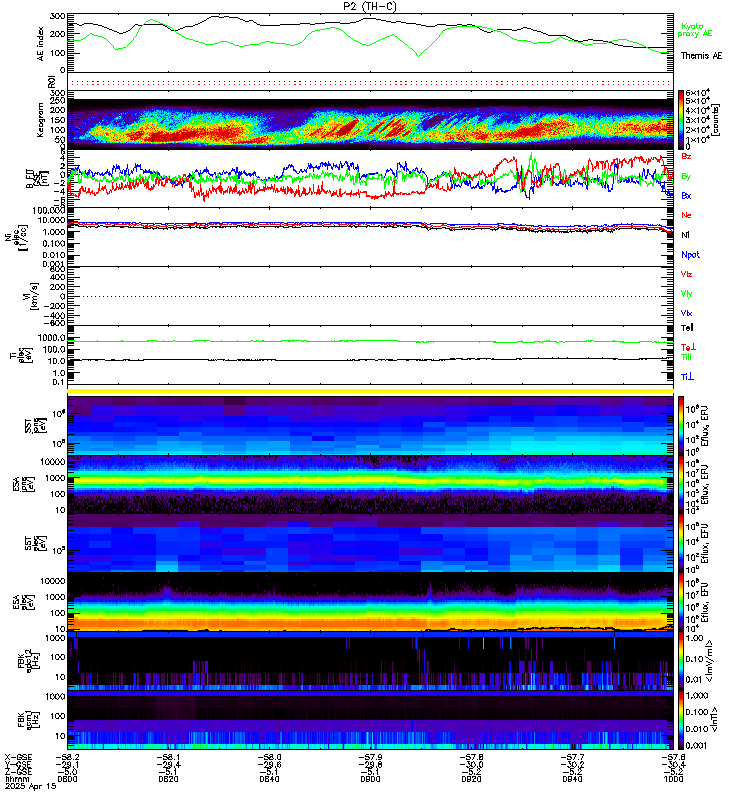Screen dimensions: 750x800
Task: Click the "<|mV/m|>" color bar unit label
Action: [x=710, y=661]
